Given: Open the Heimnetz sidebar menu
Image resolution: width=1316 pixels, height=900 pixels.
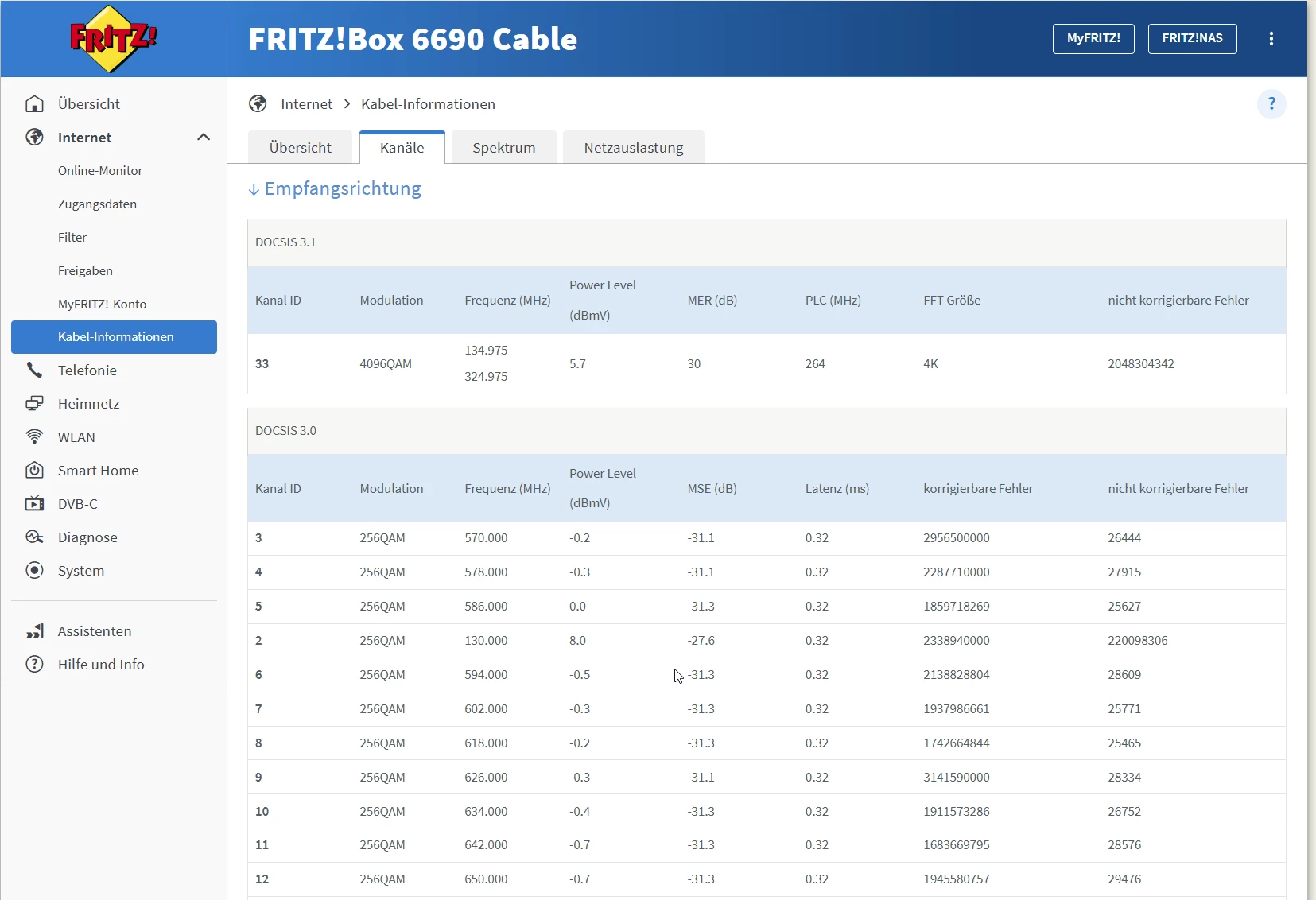Looking at the screenshot, I should coord(89,404).
